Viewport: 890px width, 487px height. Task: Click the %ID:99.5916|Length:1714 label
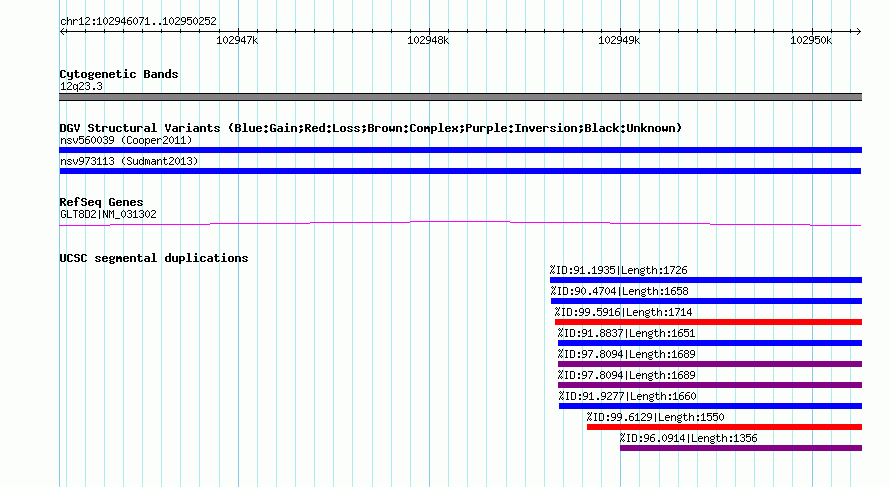point(623,312)
